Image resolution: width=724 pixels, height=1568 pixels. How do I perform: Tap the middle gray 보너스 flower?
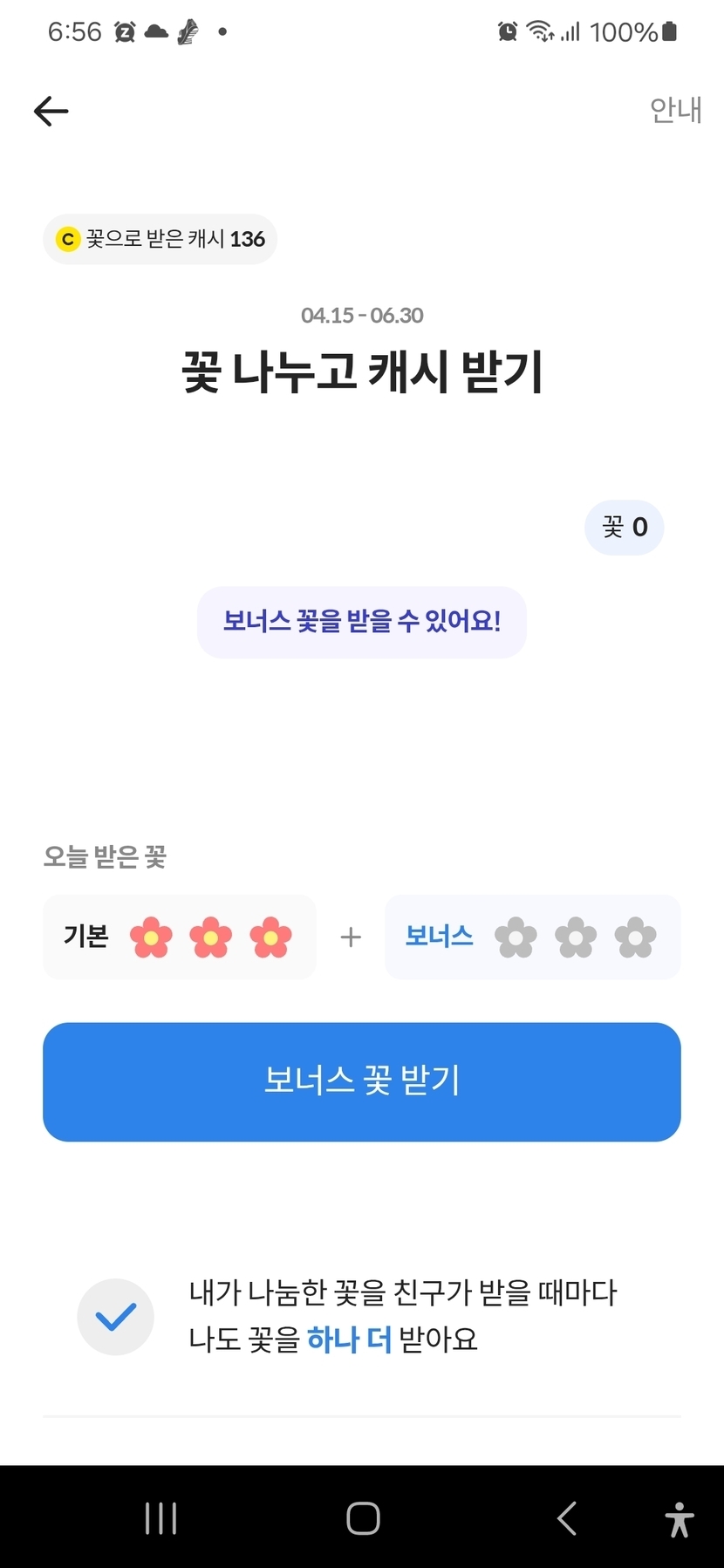click(x=576, y=937)
